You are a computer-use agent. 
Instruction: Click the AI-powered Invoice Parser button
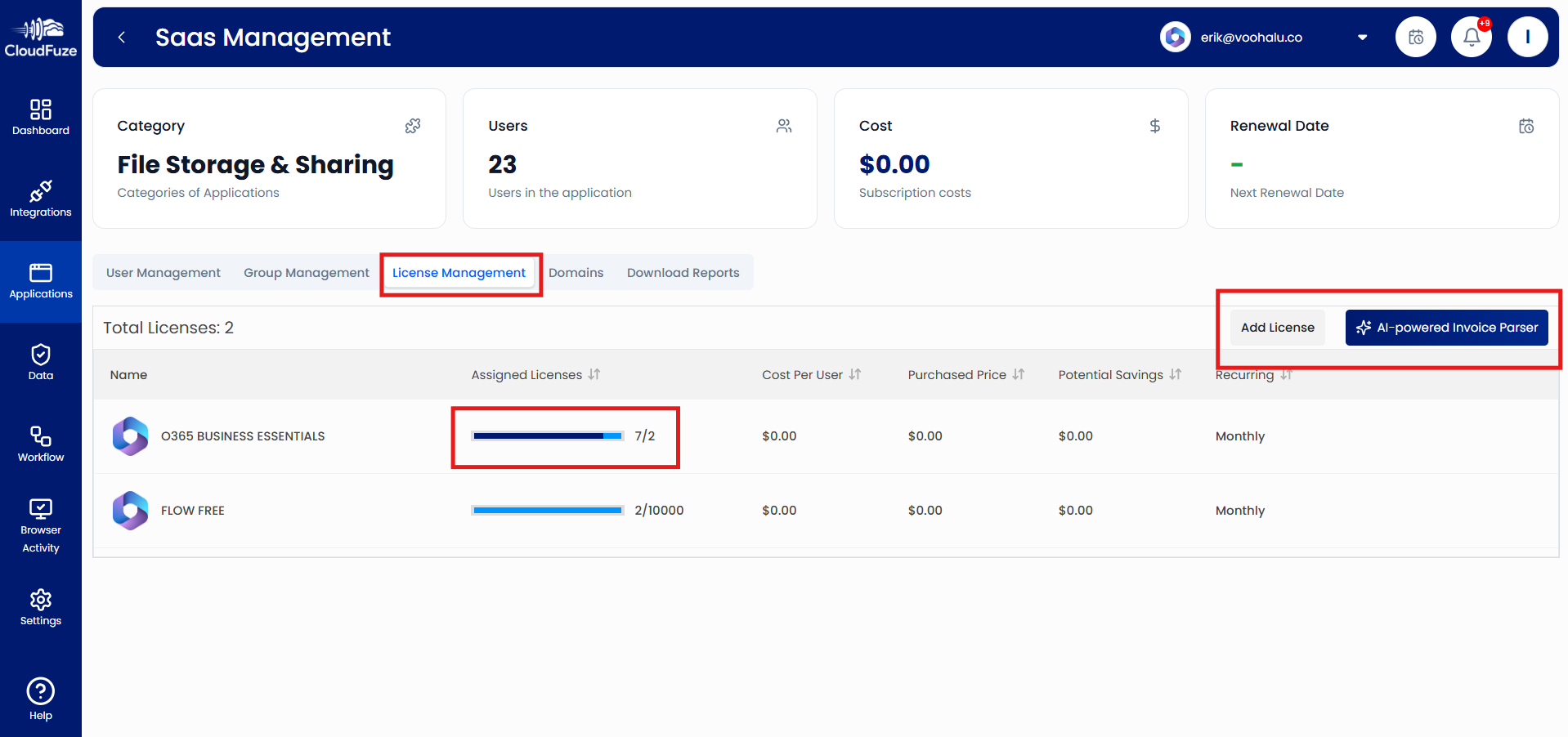[1446, 327]
